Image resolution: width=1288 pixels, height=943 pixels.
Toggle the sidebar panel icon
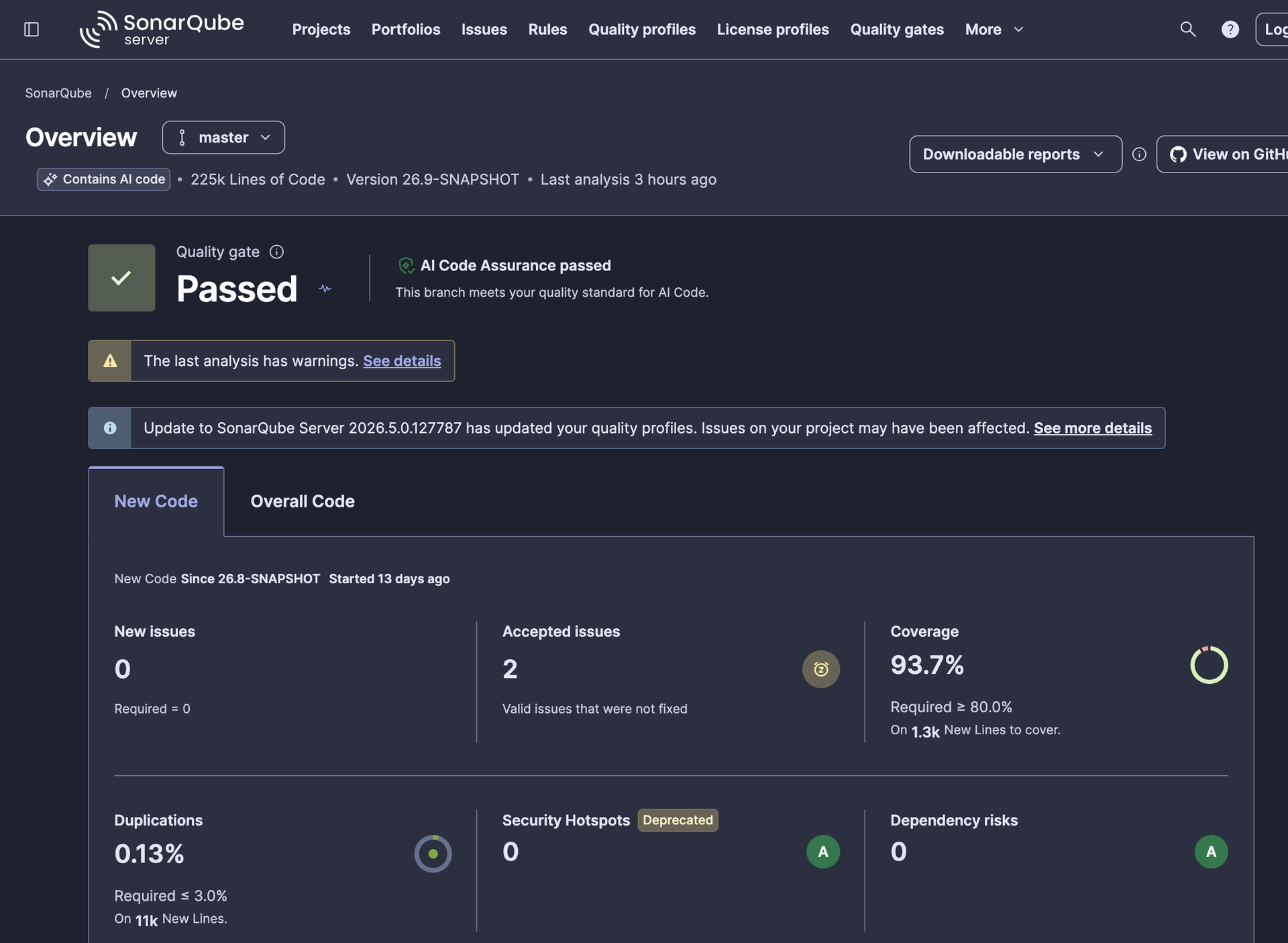(32, 30)
